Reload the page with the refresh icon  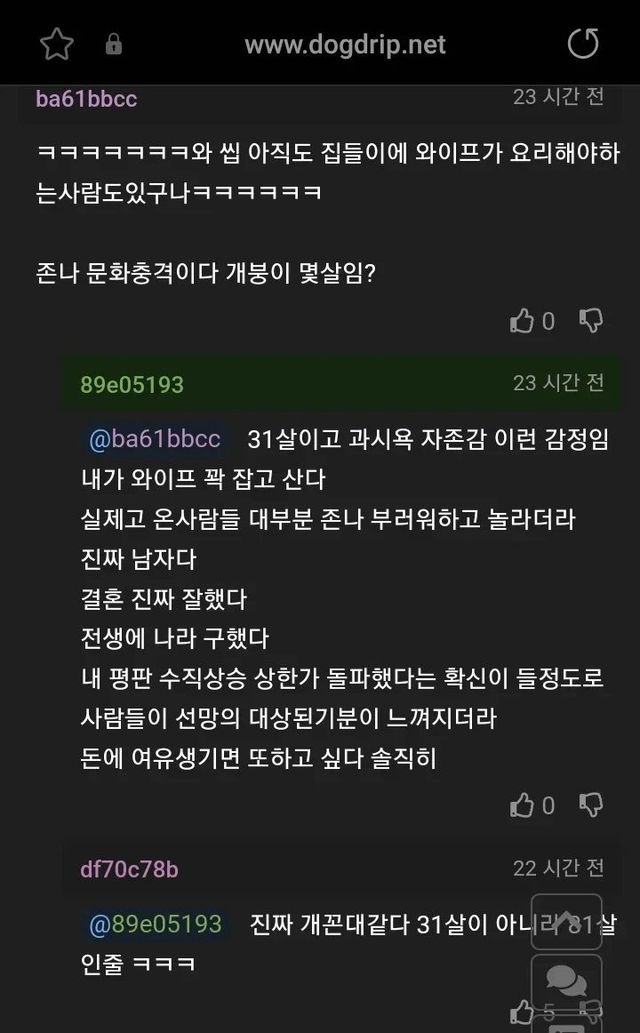582,44
